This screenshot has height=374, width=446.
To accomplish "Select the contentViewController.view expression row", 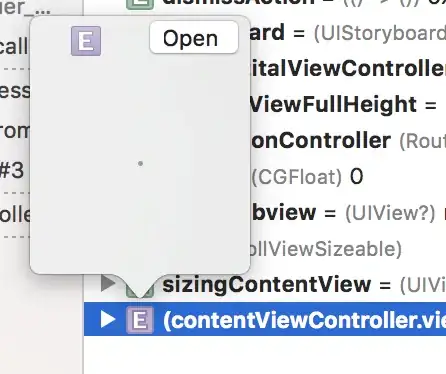I will point(265,319).
